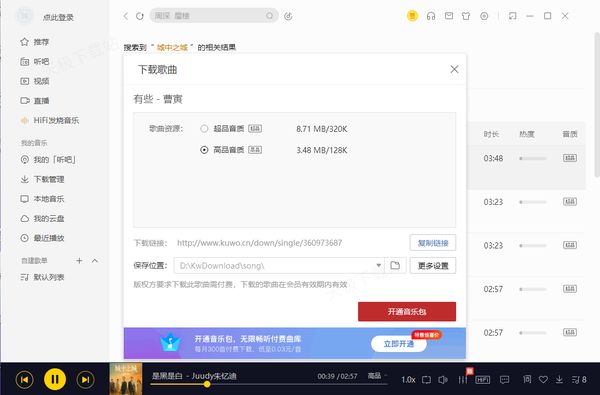Open the equalizer sound effects icon
This screenshot has width=600, height=395.
point(463,380)
